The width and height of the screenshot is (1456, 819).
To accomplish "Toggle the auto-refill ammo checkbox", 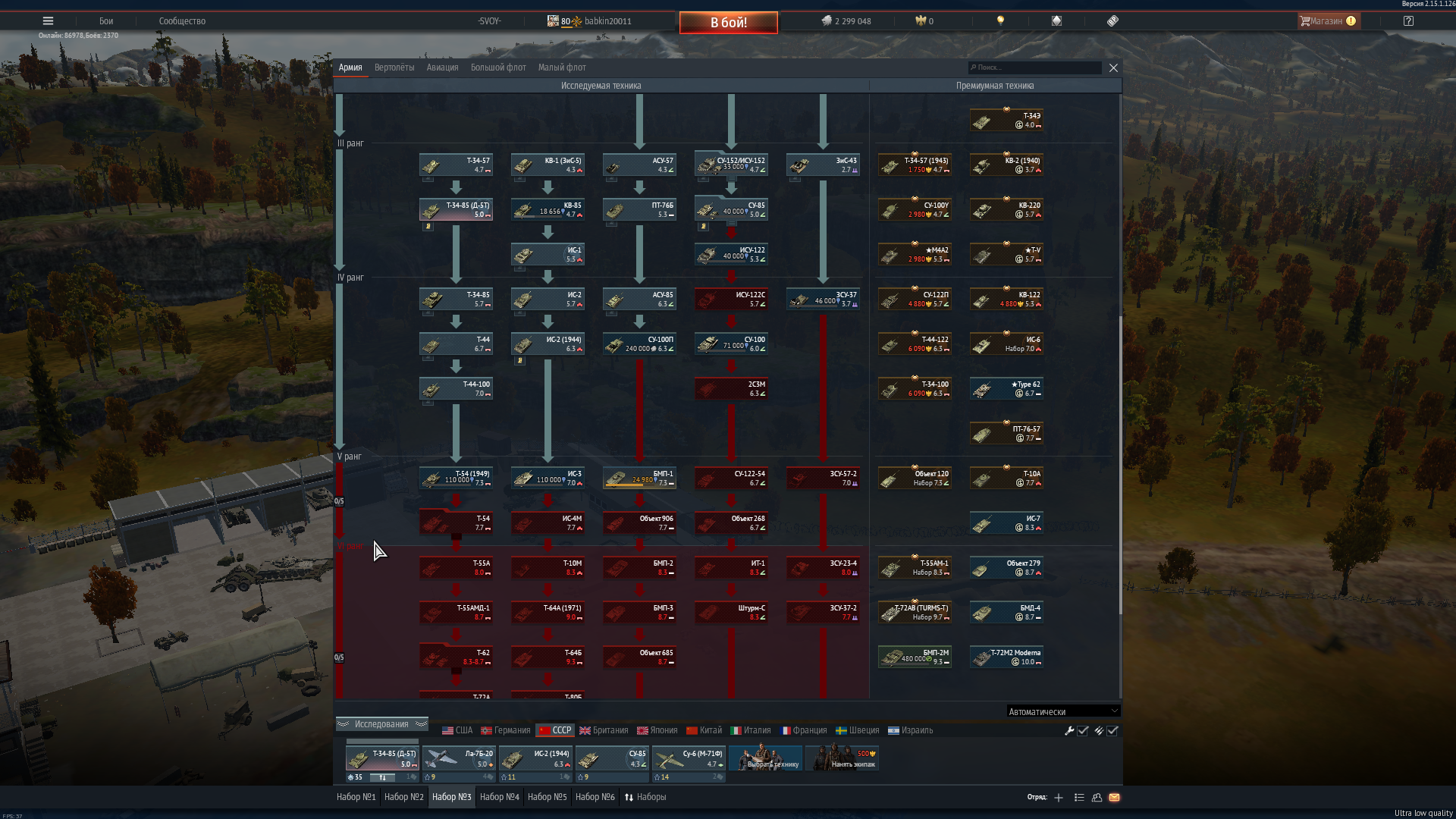I will click(1112, 731).
